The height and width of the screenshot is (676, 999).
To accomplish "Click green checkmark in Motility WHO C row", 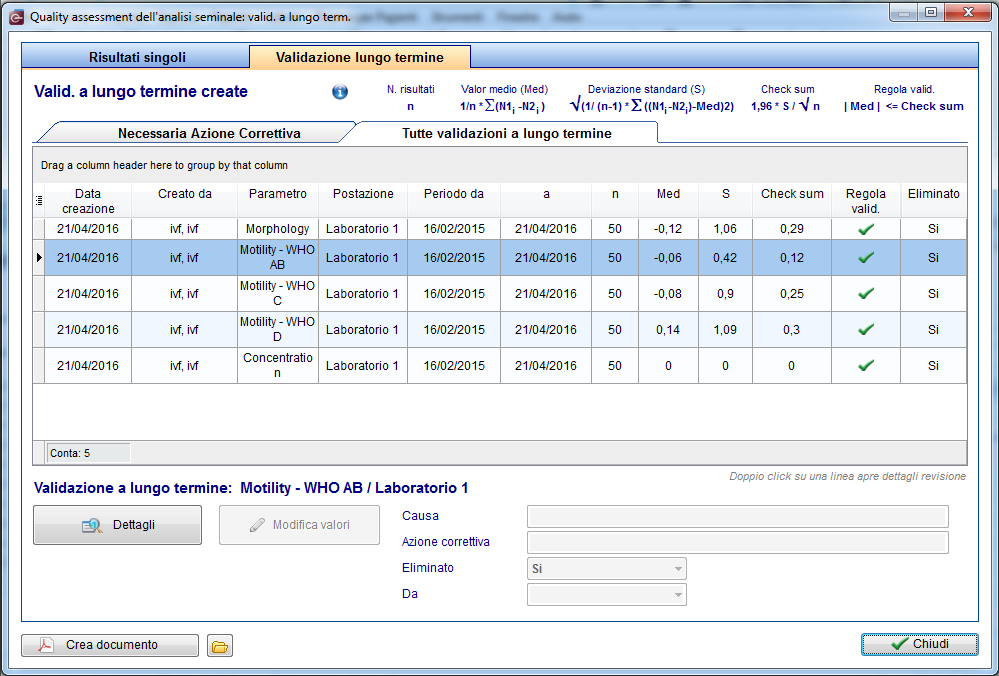I will tap(866, 294).
